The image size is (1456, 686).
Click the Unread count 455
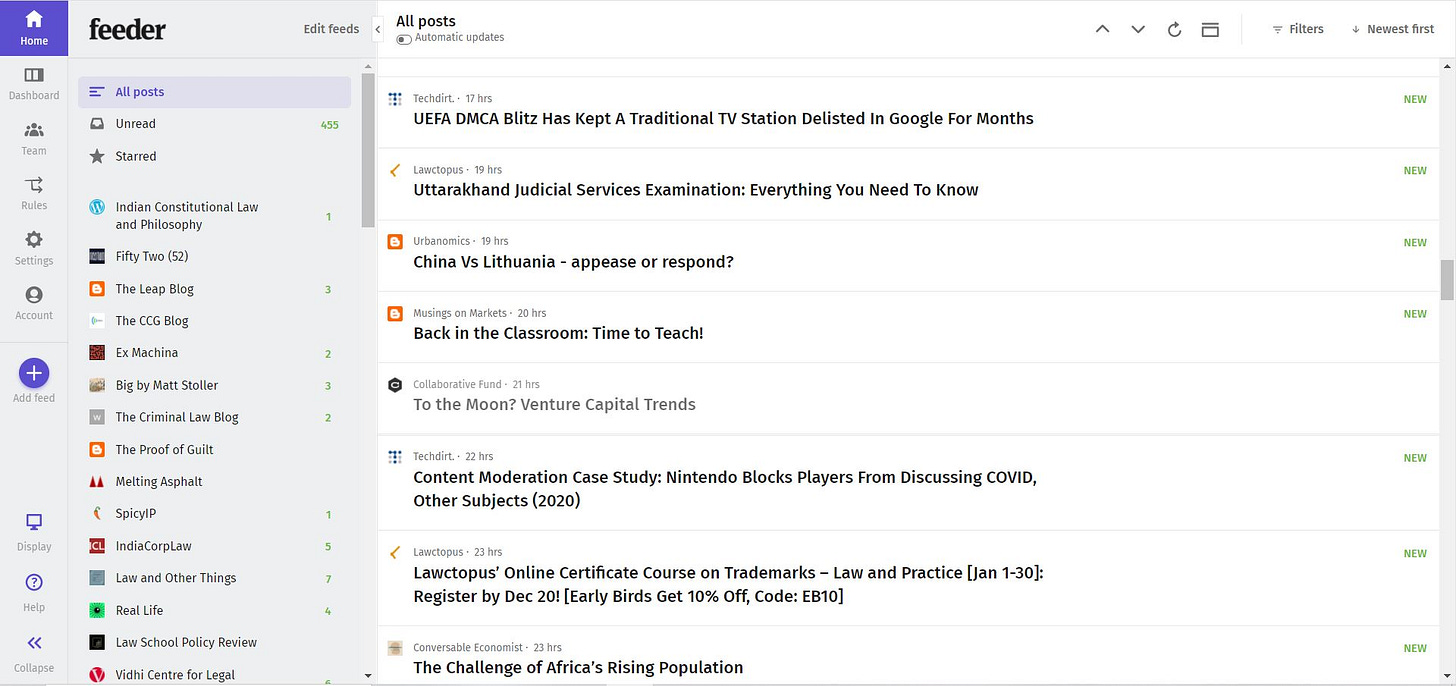pos(329,125)
